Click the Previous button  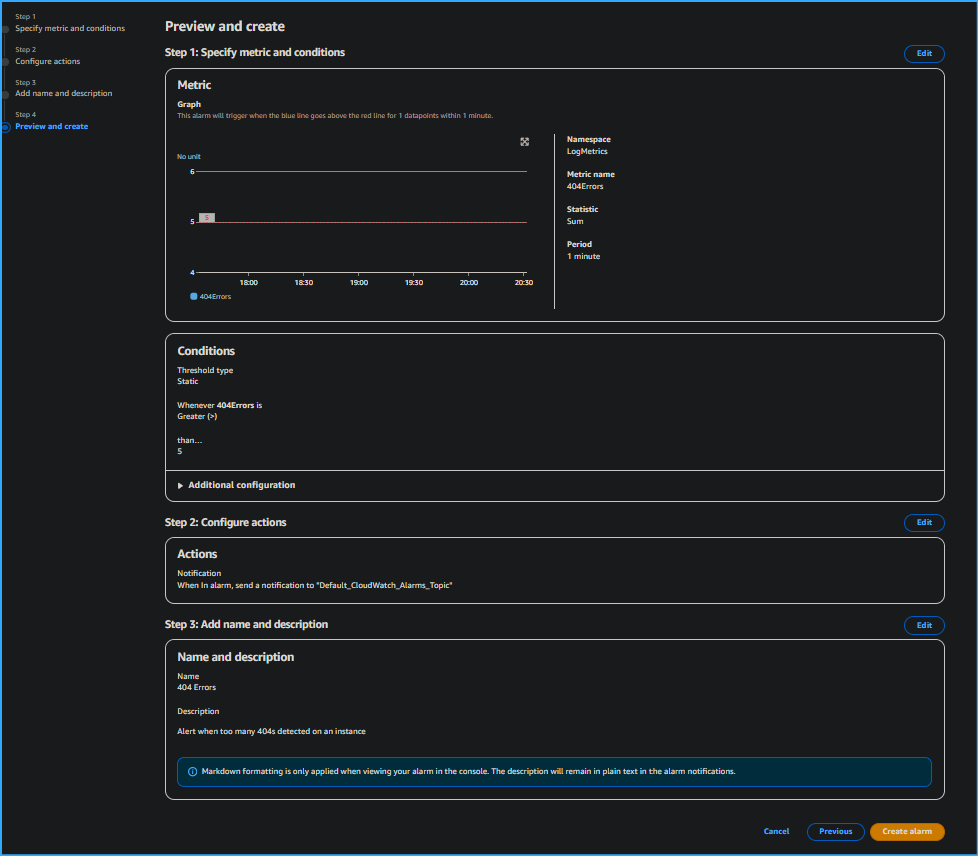835,831
